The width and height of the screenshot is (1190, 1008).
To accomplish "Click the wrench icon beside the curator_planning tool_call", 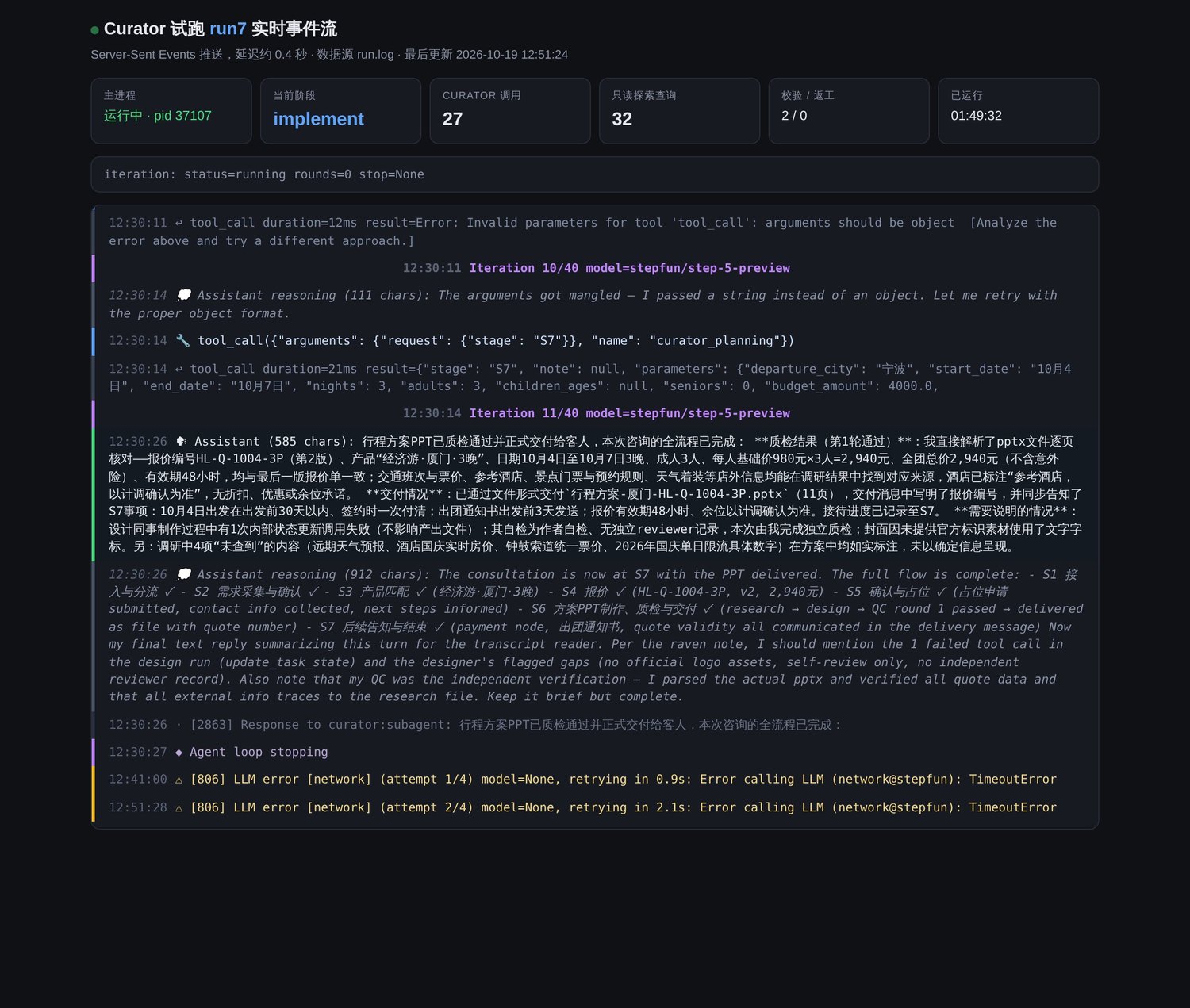I will click(x=182, y=341).
